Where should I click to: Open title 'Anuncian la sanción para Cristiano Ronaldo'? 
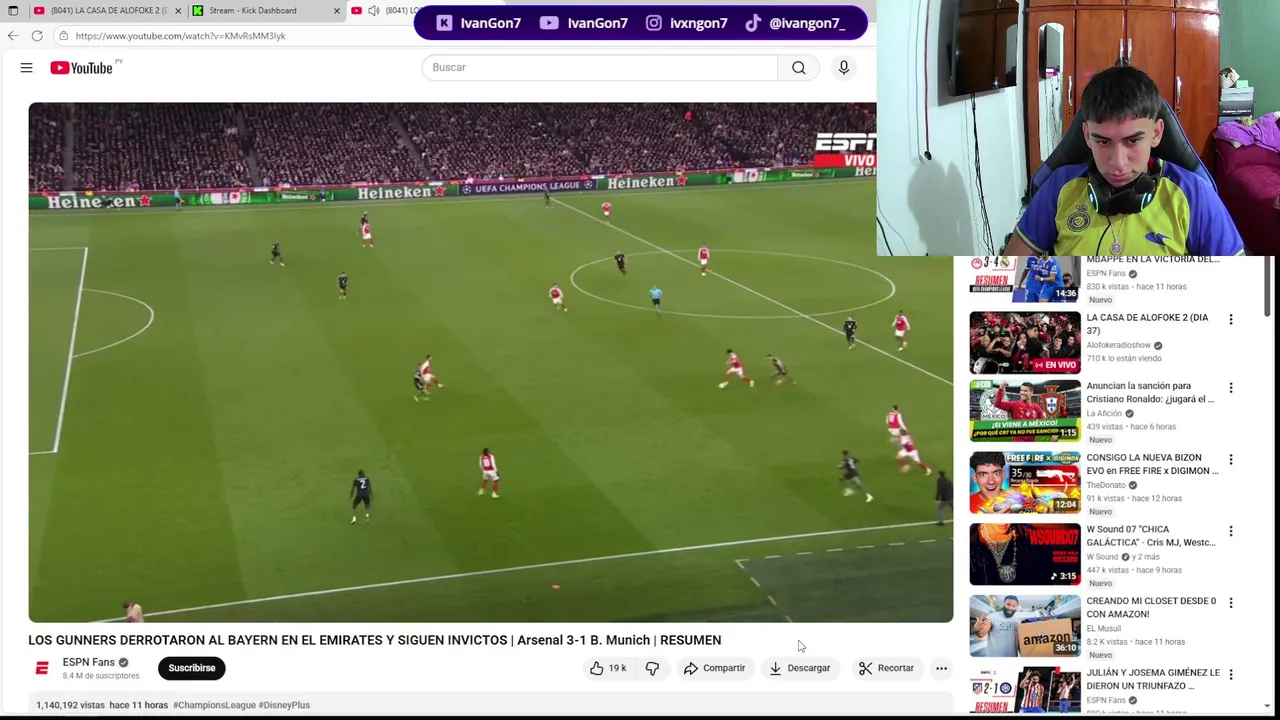click(1150, 392)
